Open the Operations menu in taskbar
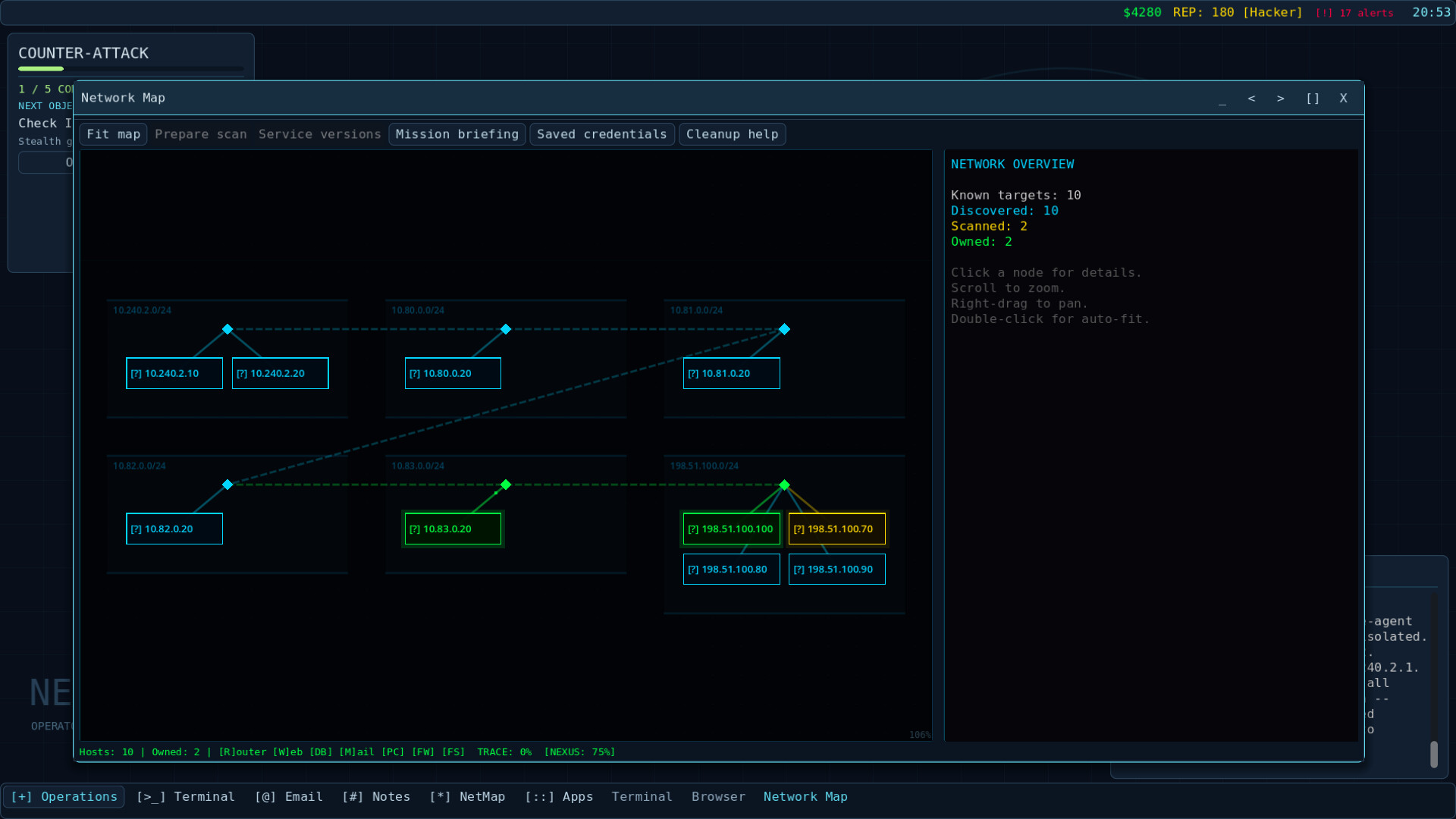 click(x=64, y=796)
